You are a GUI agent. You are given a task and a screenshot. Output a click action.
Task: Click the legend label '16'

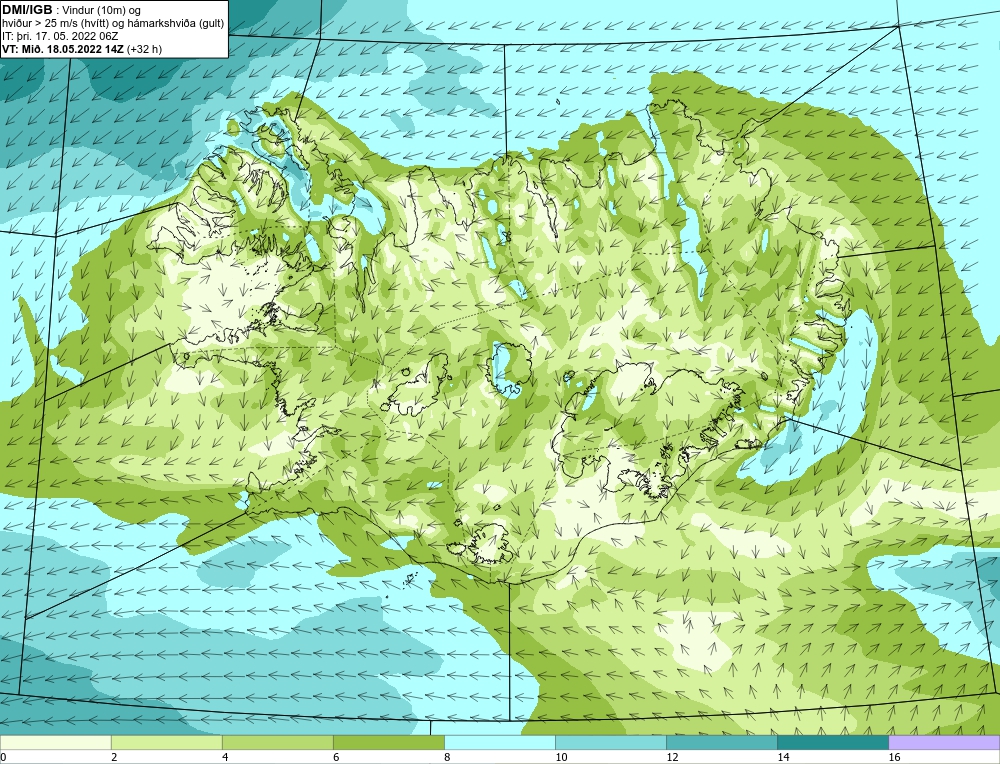click(894, 757)
